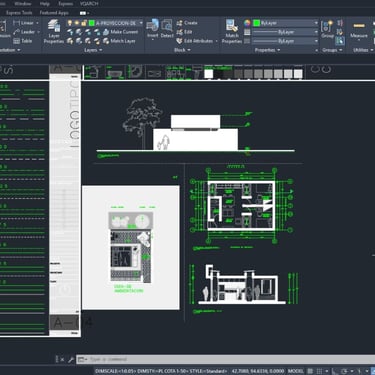Click the Detect block tool
Viewport: 375px width, 375px height.
pyautogui.click(x=167, y=29)
